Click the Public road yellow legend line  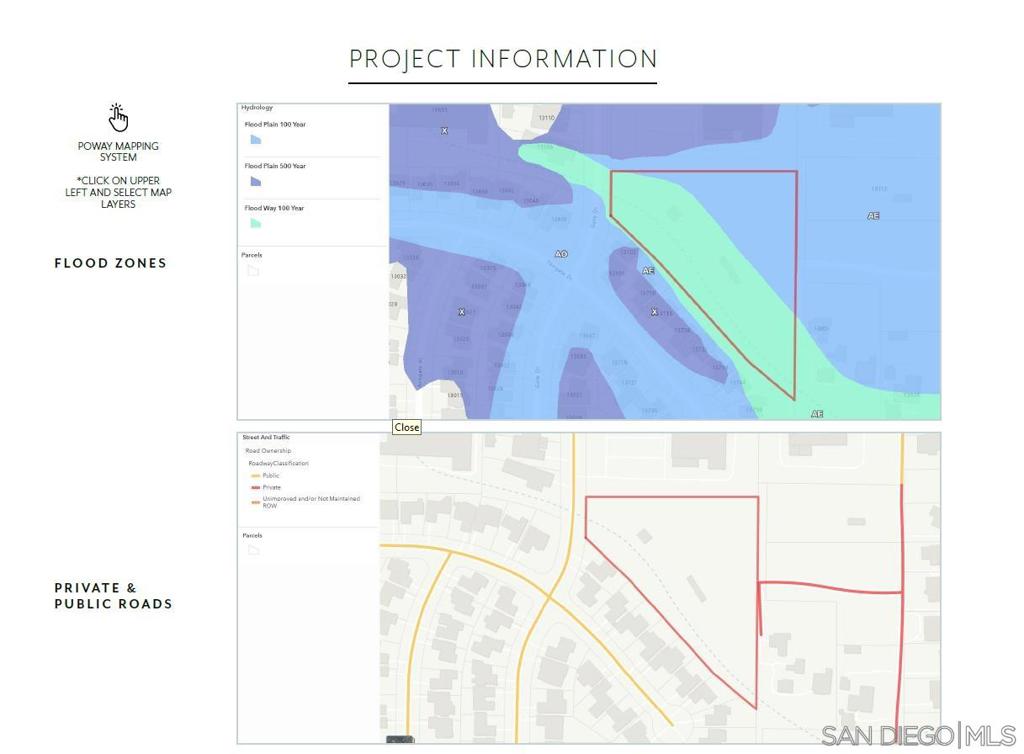pyautogui.click(x=256, y=476)
